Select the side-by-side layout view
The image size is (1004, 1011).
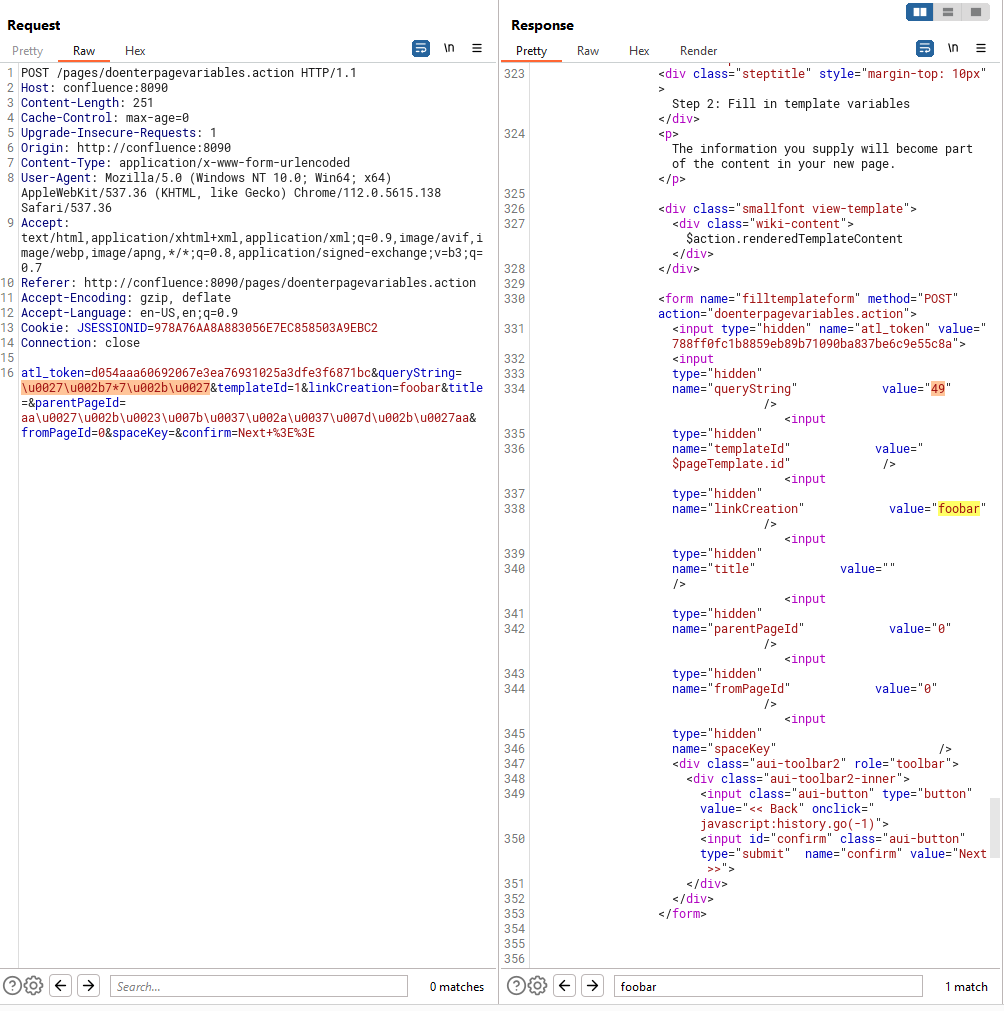[x=920, y=12]
